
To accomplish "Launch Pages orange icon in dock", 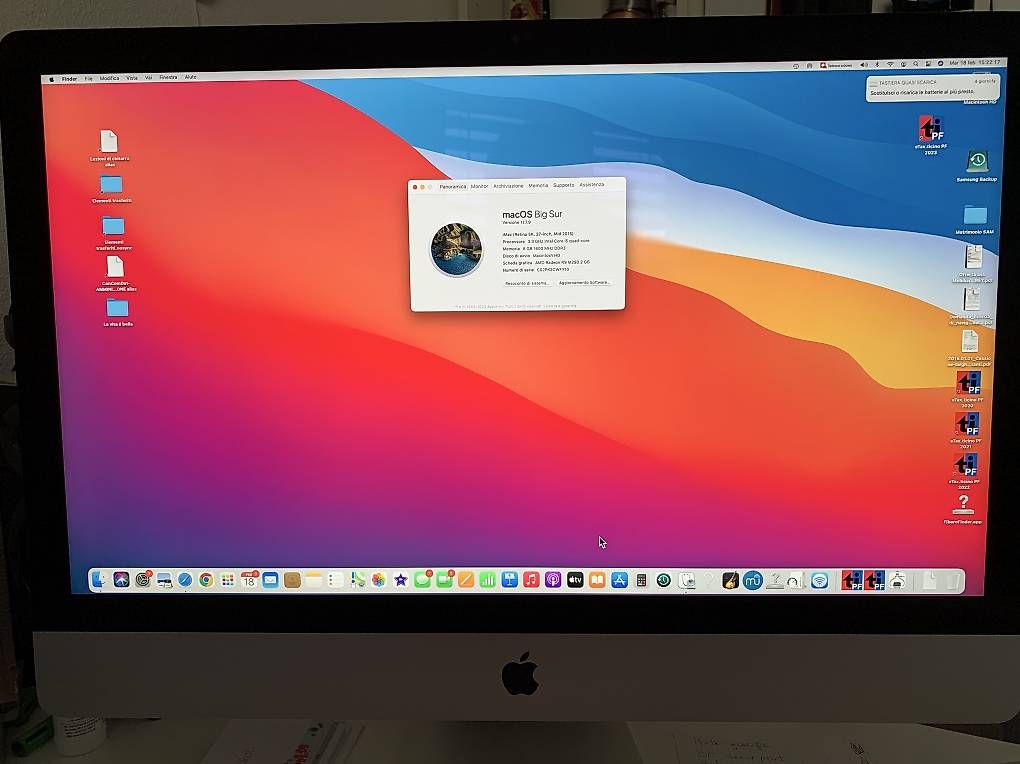I will tap(466, 580).
